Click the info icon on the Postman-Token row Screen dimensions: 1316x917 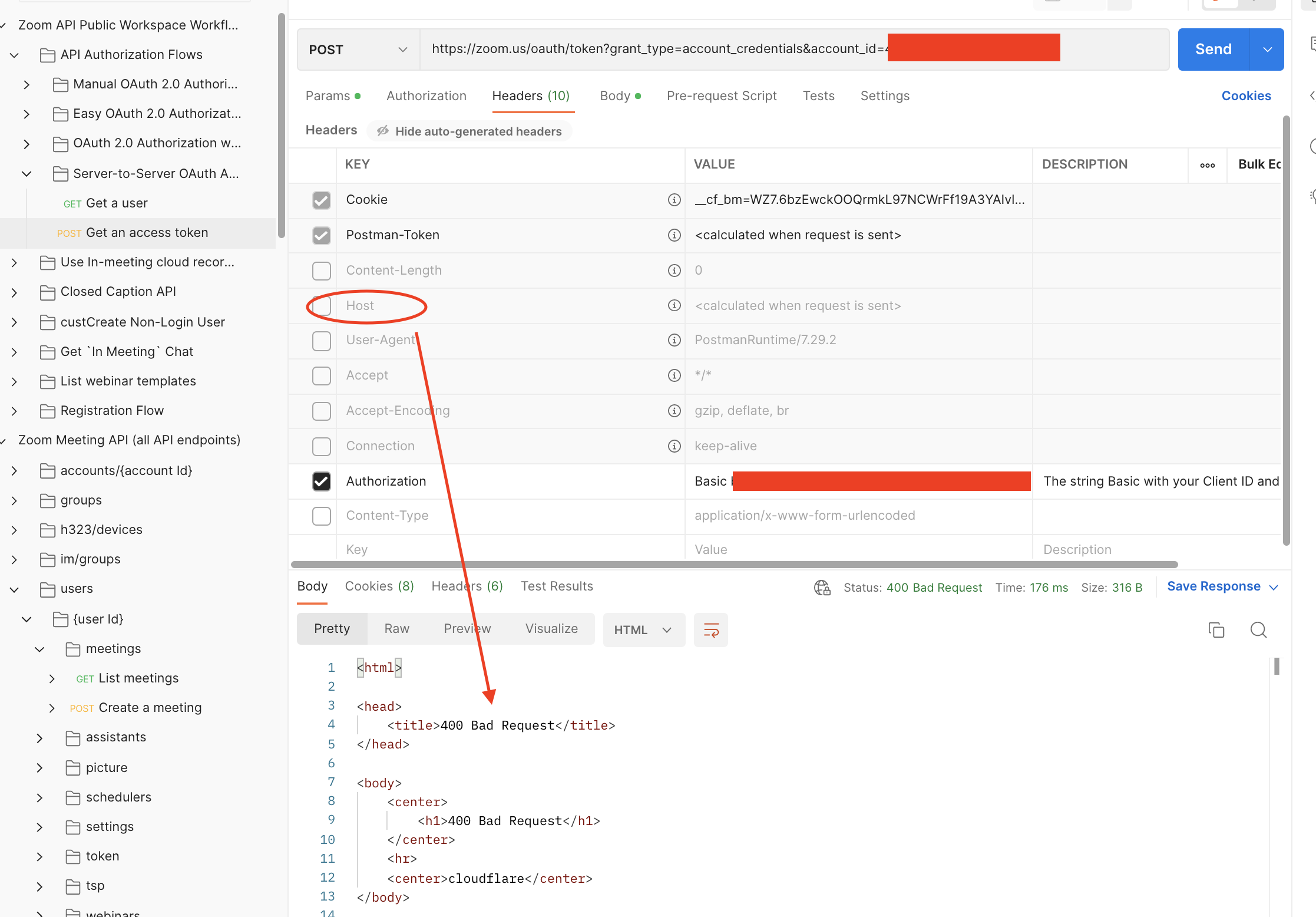(674, 235)
